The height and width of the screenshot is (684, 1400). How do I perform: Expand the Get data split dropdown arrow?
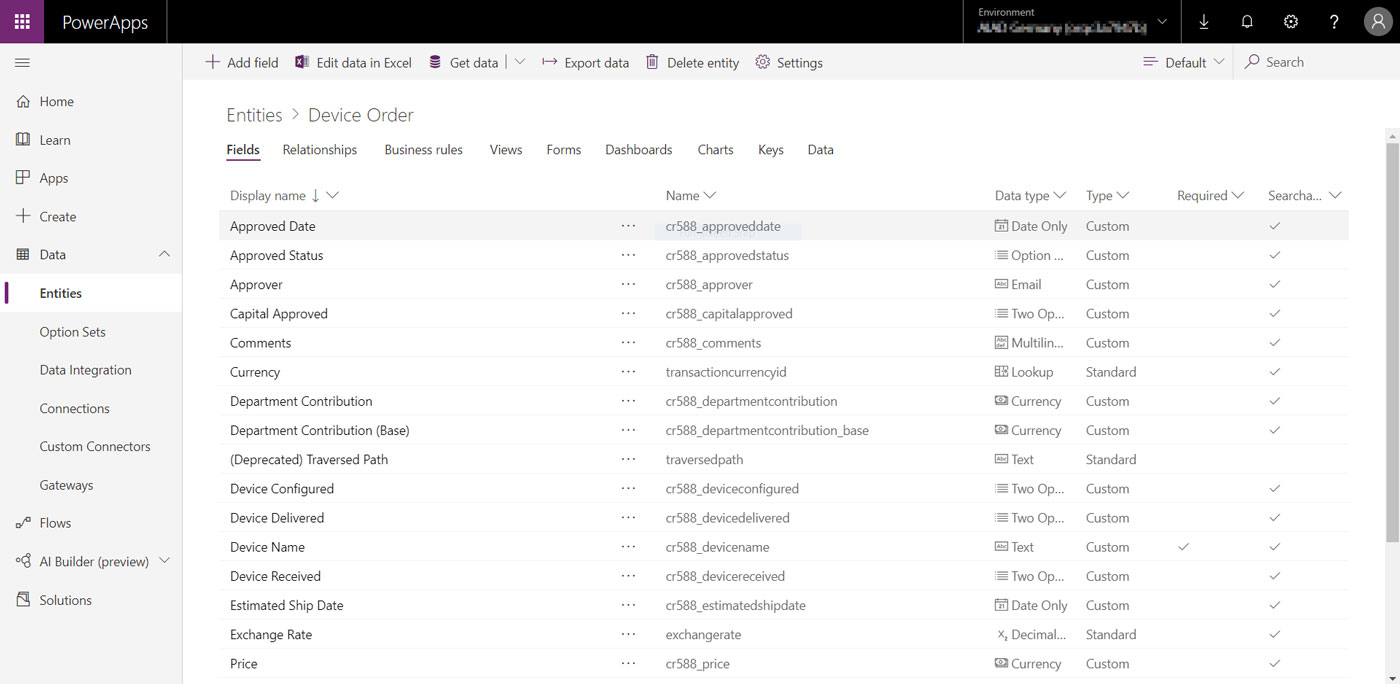519,62
